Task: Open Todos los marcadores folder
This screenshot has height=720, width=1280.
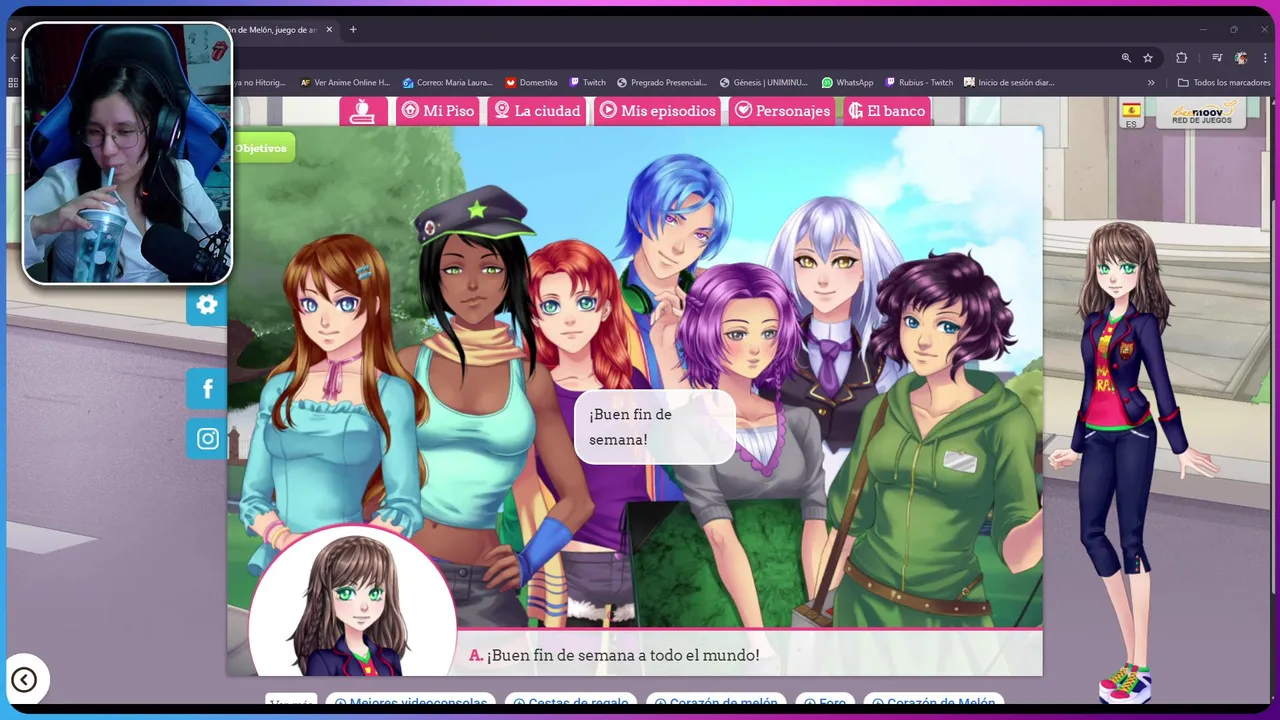Action: tap(1224, 83)
